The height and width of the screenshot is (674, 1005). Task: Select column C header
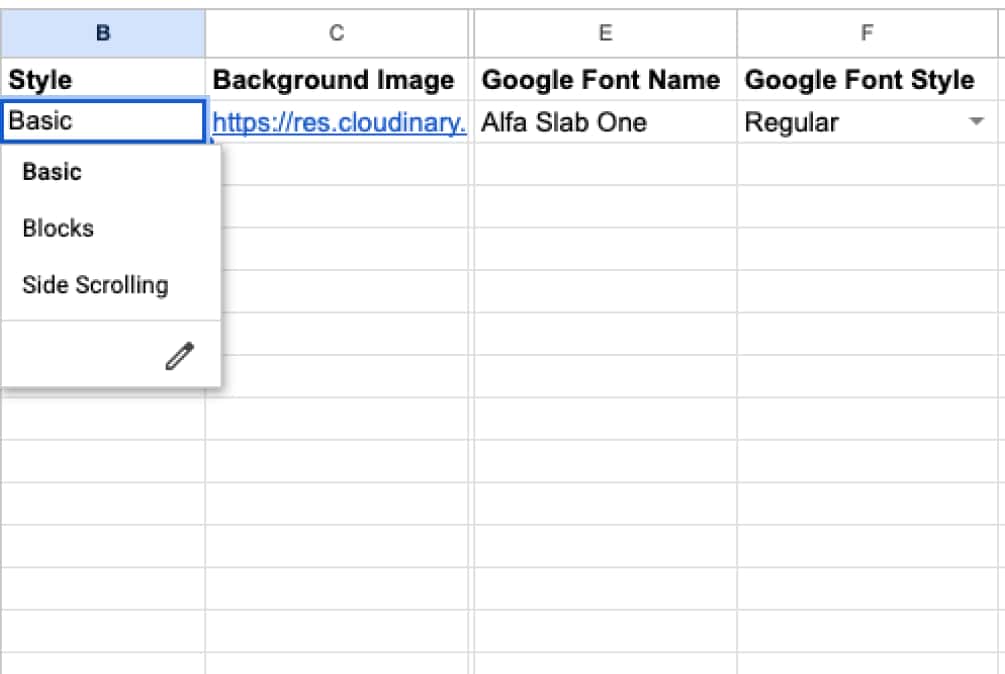coord(337,33)
